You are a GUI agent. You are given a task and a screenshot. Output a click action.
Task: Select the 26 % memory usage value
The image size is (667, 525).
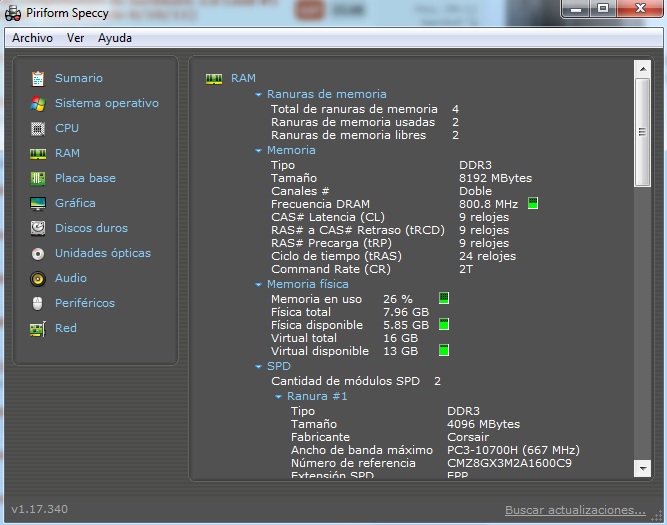[x=398, y=300]
